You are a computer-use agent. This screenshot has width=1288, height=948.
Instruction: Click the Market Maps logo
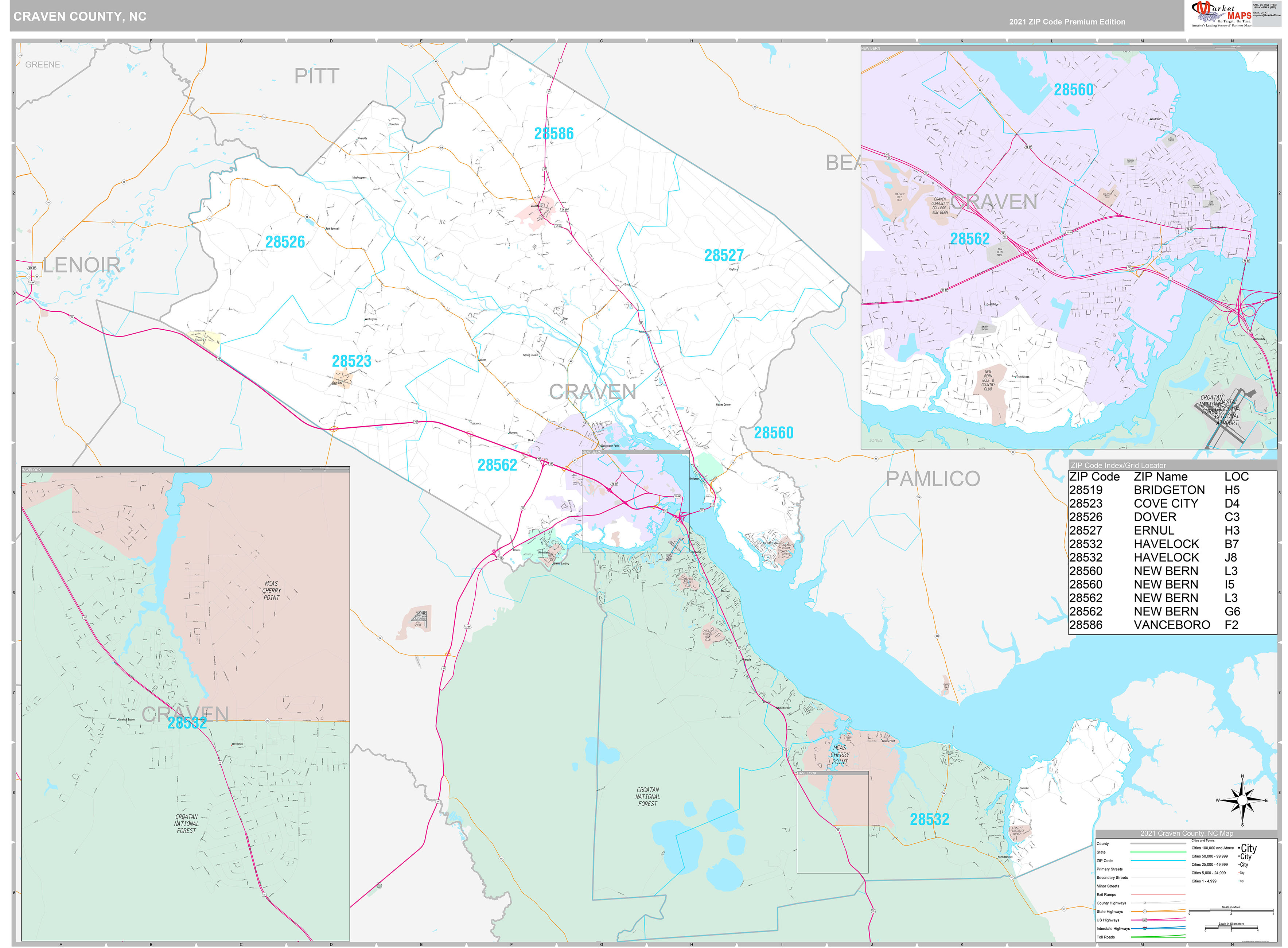point(1221,14)
